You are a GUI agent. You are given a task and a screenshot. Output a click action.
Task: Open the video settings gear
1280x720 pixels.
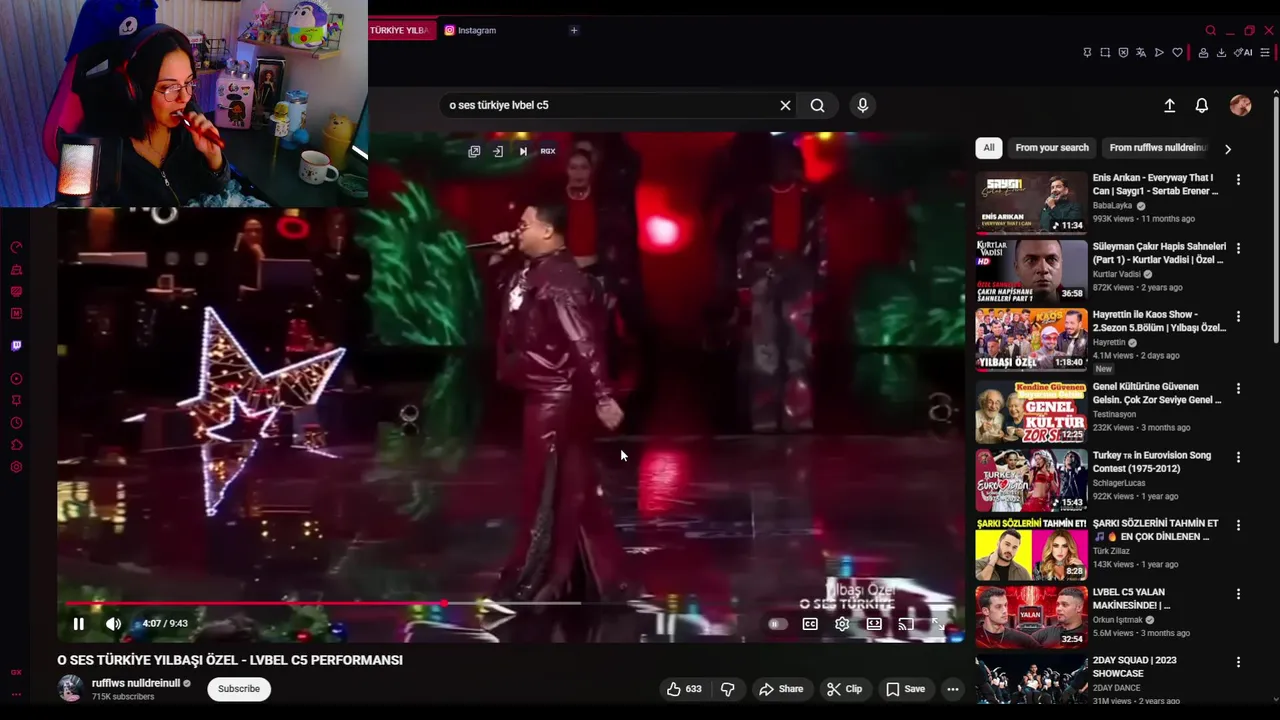pos(842,624)
